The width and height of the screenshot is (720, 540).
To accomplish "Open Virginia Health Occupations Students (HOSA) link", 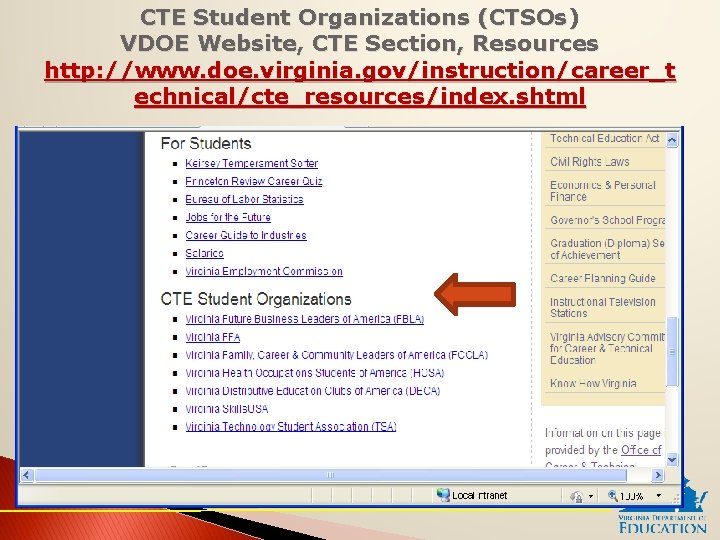I will [x=315, y=373].
